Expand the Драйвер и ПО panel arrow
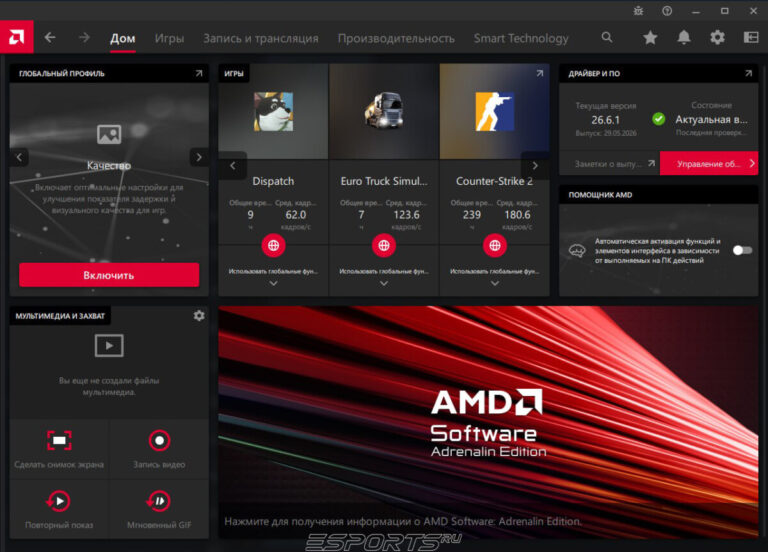768x552 pixels. coord(748,73)
